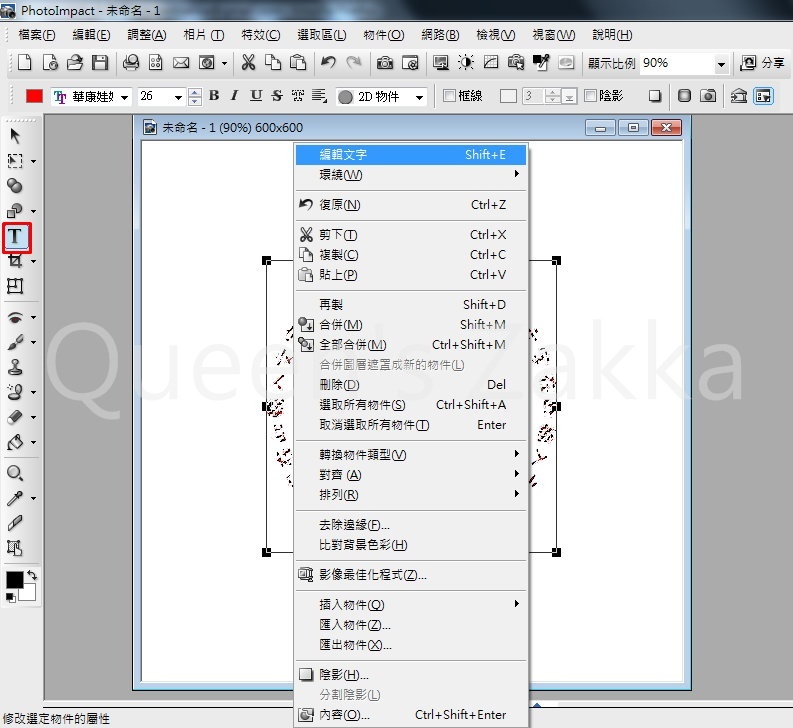This screenshot has height=728, width=793.
Task: Toggle Strikethrough text formatting
Action: [277, 95]
